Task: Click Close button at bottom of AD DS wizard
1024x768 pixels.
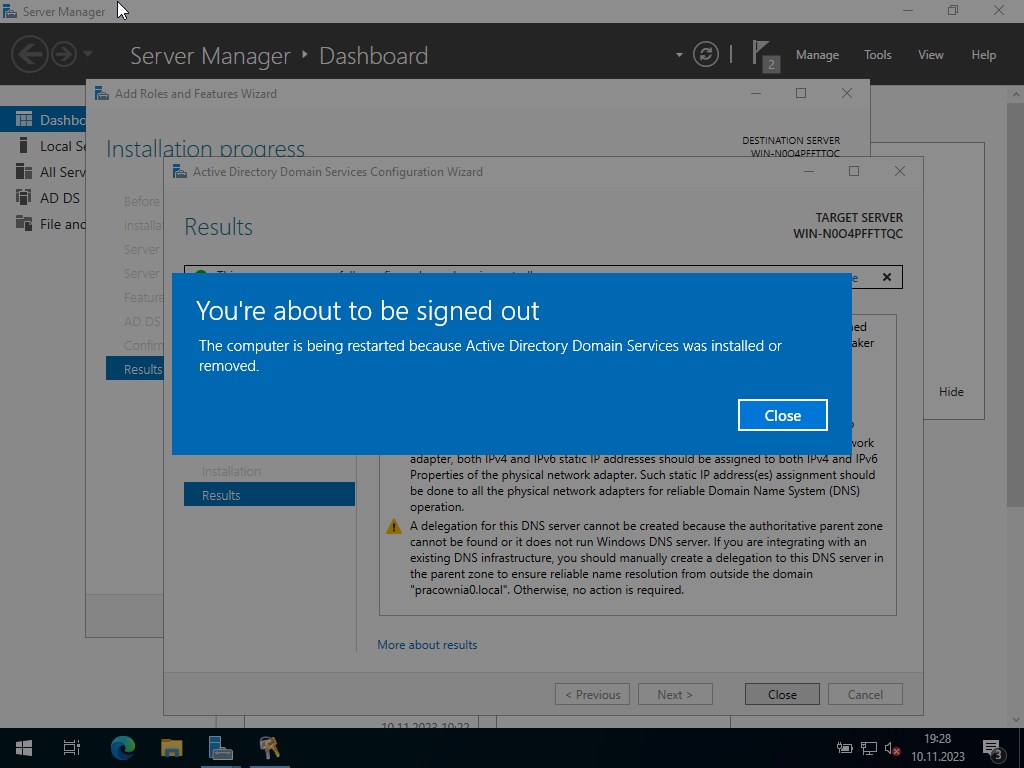Action: [782, 694]
